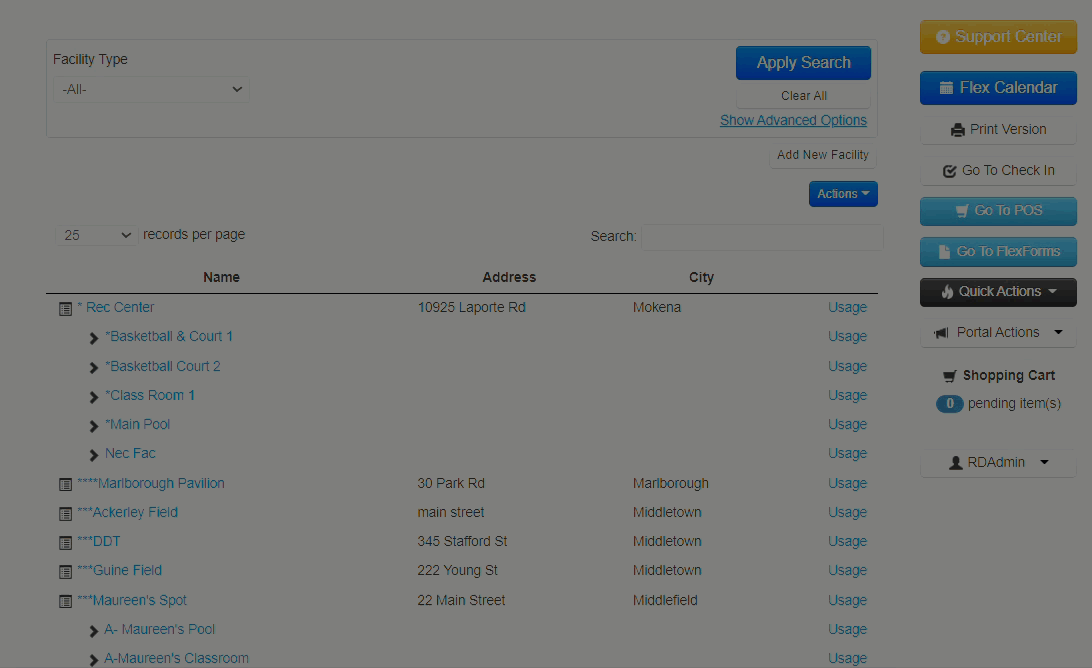Open the Flex Calendar
Screen dimensions: 1092x668
click(x=998, y=88)
